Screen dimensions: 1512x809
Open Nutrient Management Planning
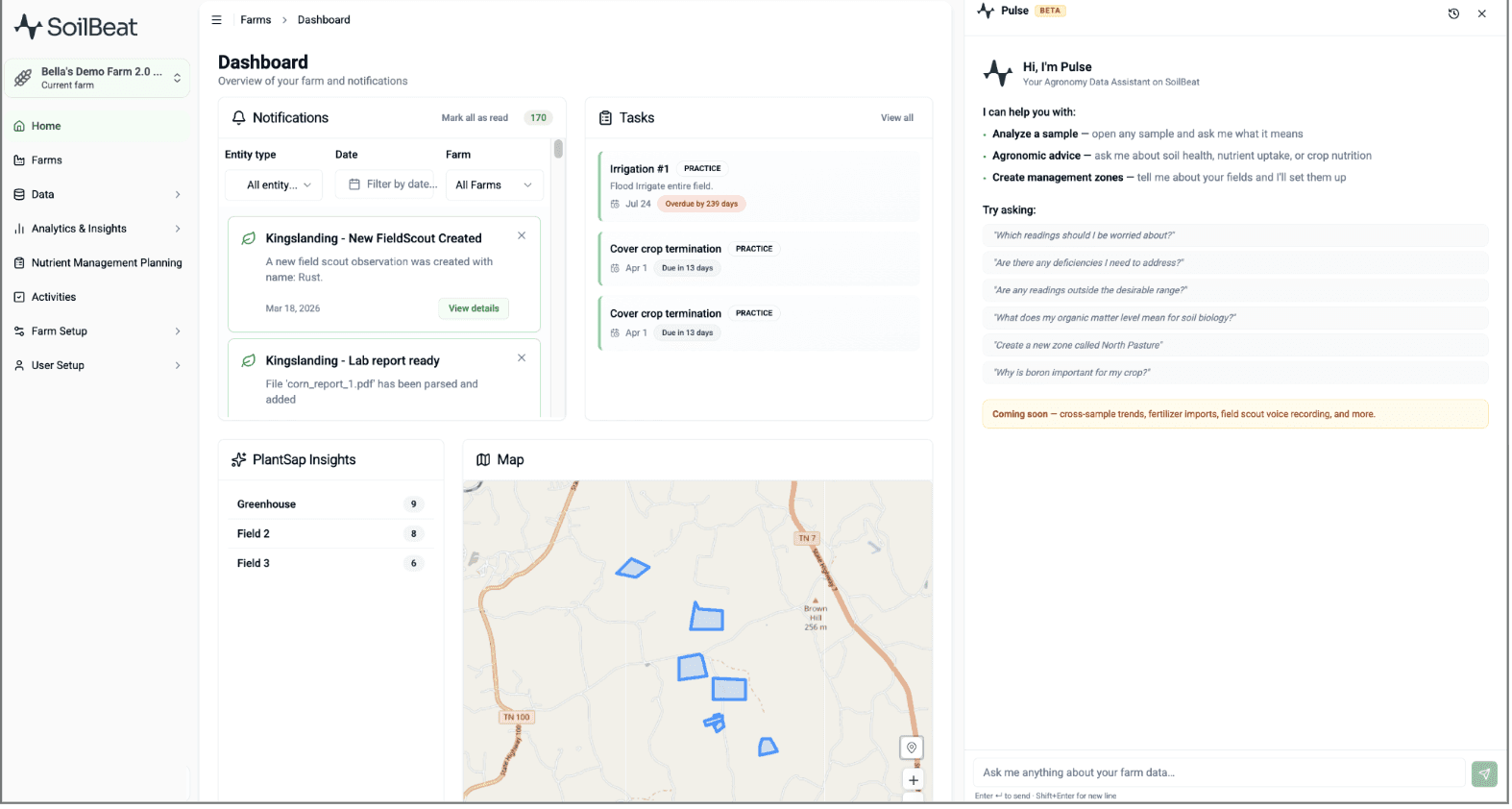(97, 262)
